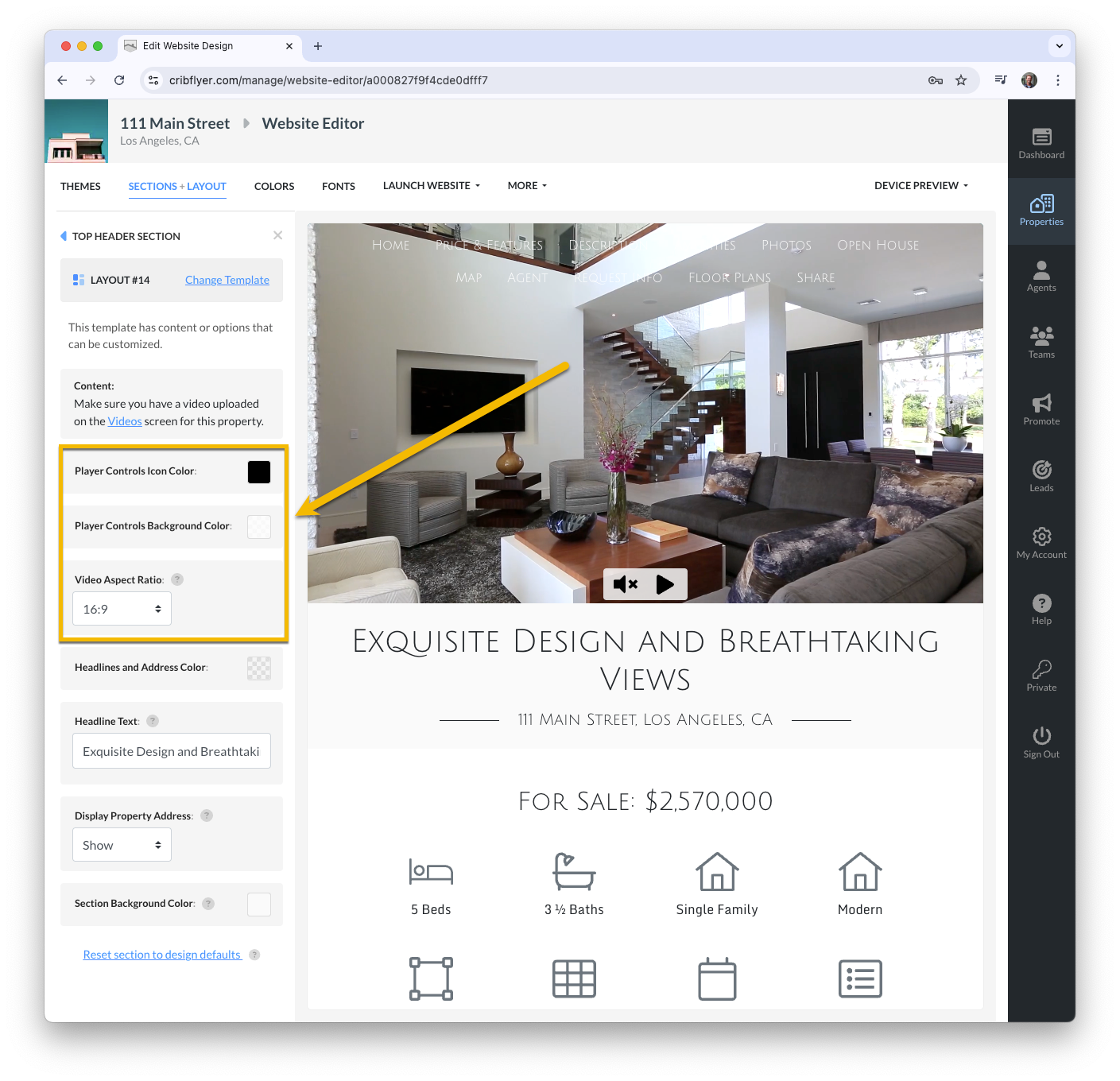The image size is (1120, 1081).
Task: Click the Private key icon
Action: tap(1041, 669)
